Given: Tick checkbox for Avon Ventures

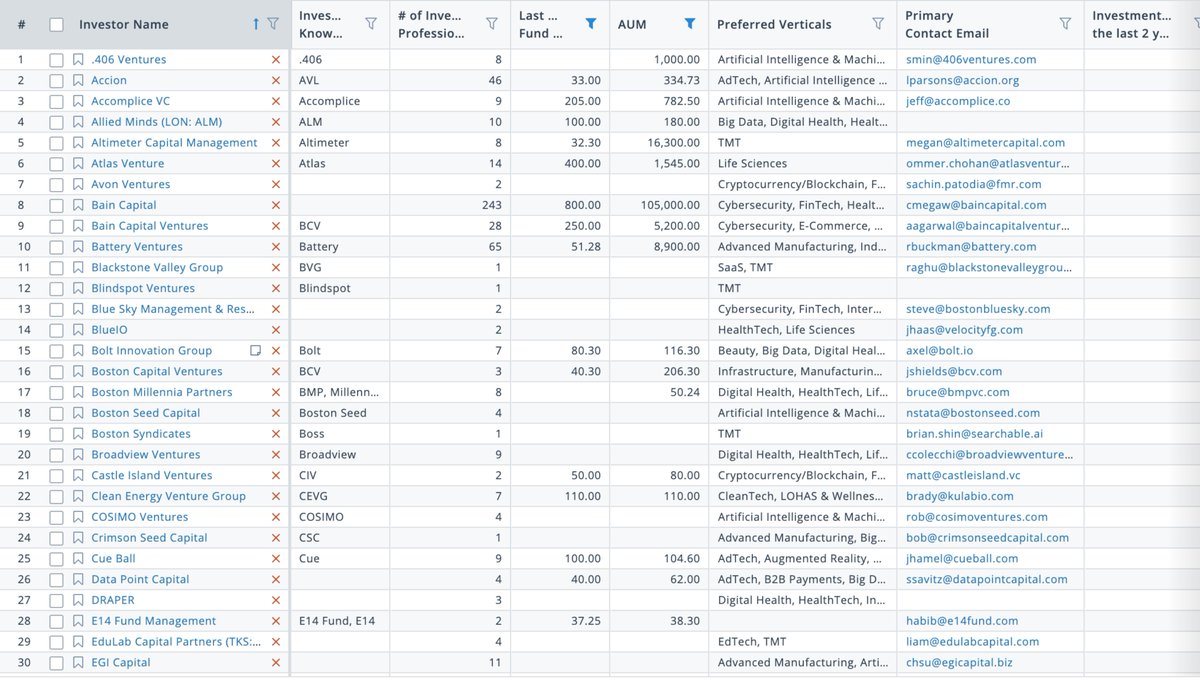Looking at the screenshot, I should (x=57, y=184).
